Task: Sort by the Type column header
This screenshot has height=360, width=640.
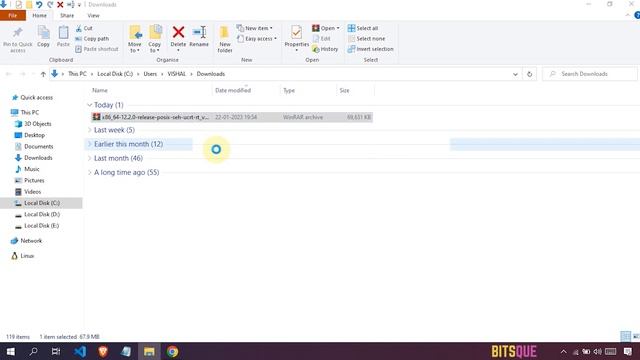Action: click(289, 91)
